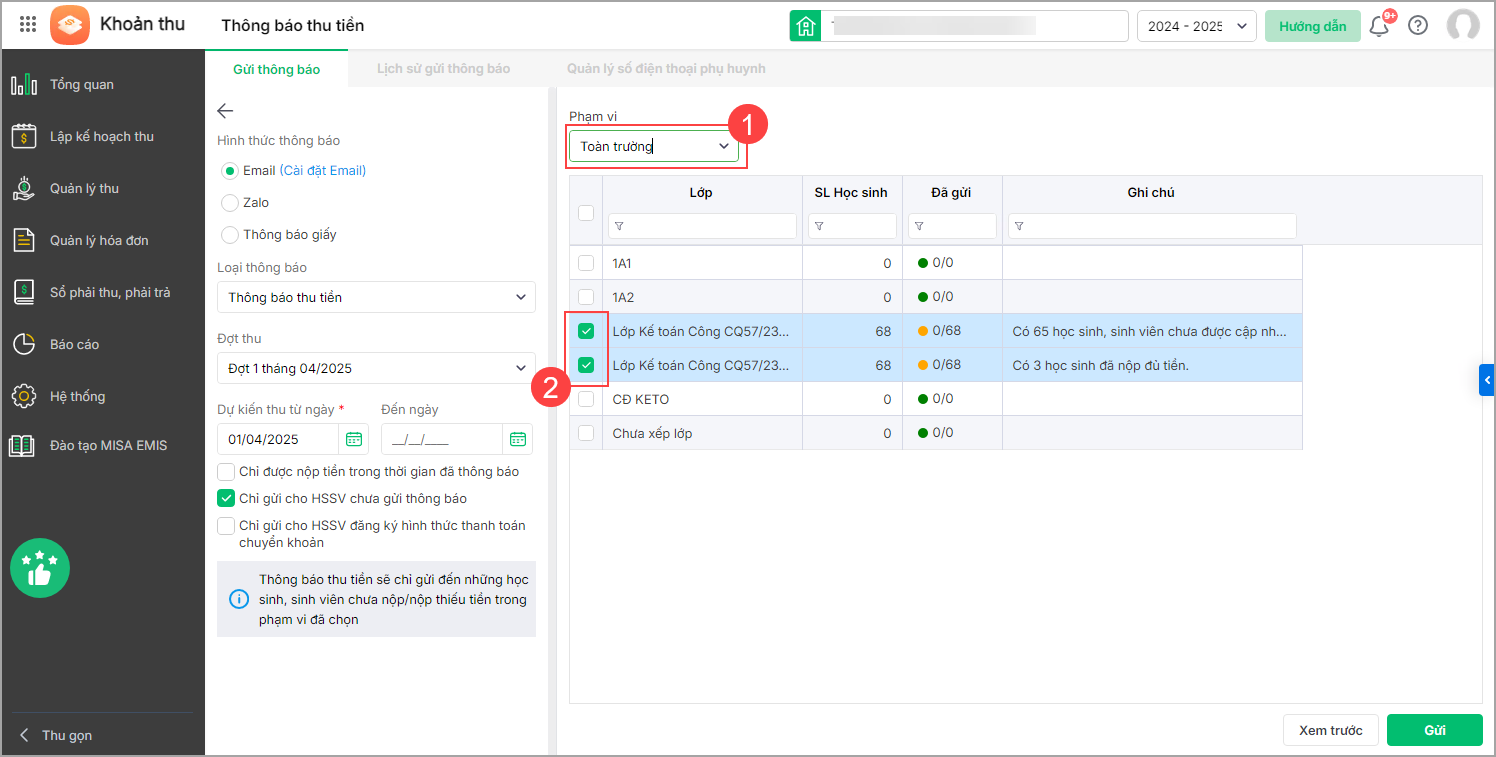Screen dimensions: 1496x757
Task: Open Sổ phải thu, phải trả
Action: [102, 293]
